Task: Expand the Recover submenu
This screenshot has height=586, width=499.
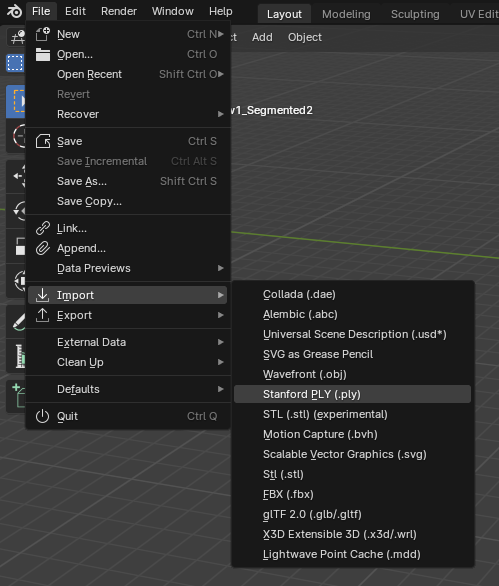Action: pos(128,114)
